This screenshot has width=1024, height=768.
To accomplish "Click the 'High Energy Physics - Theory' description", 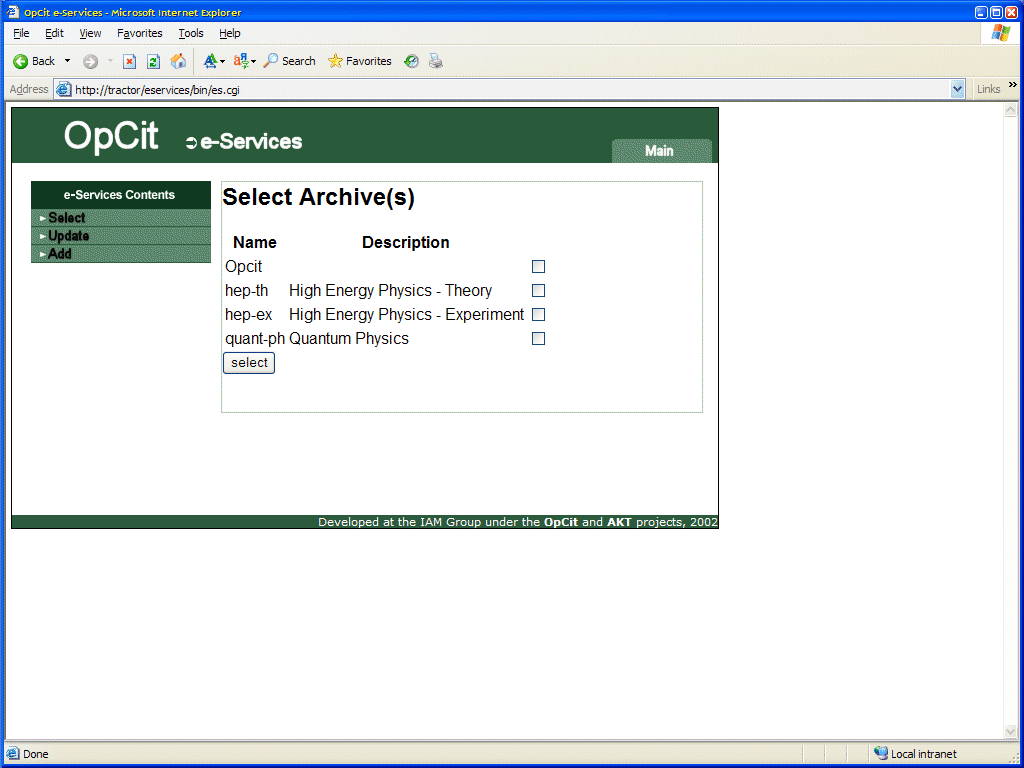I will tap(391, 291).
